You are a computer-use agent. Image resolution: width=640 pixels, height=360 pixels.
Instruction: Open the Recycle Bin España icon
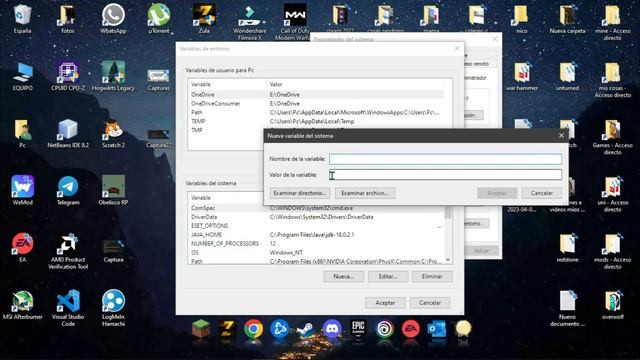[22, 18]
